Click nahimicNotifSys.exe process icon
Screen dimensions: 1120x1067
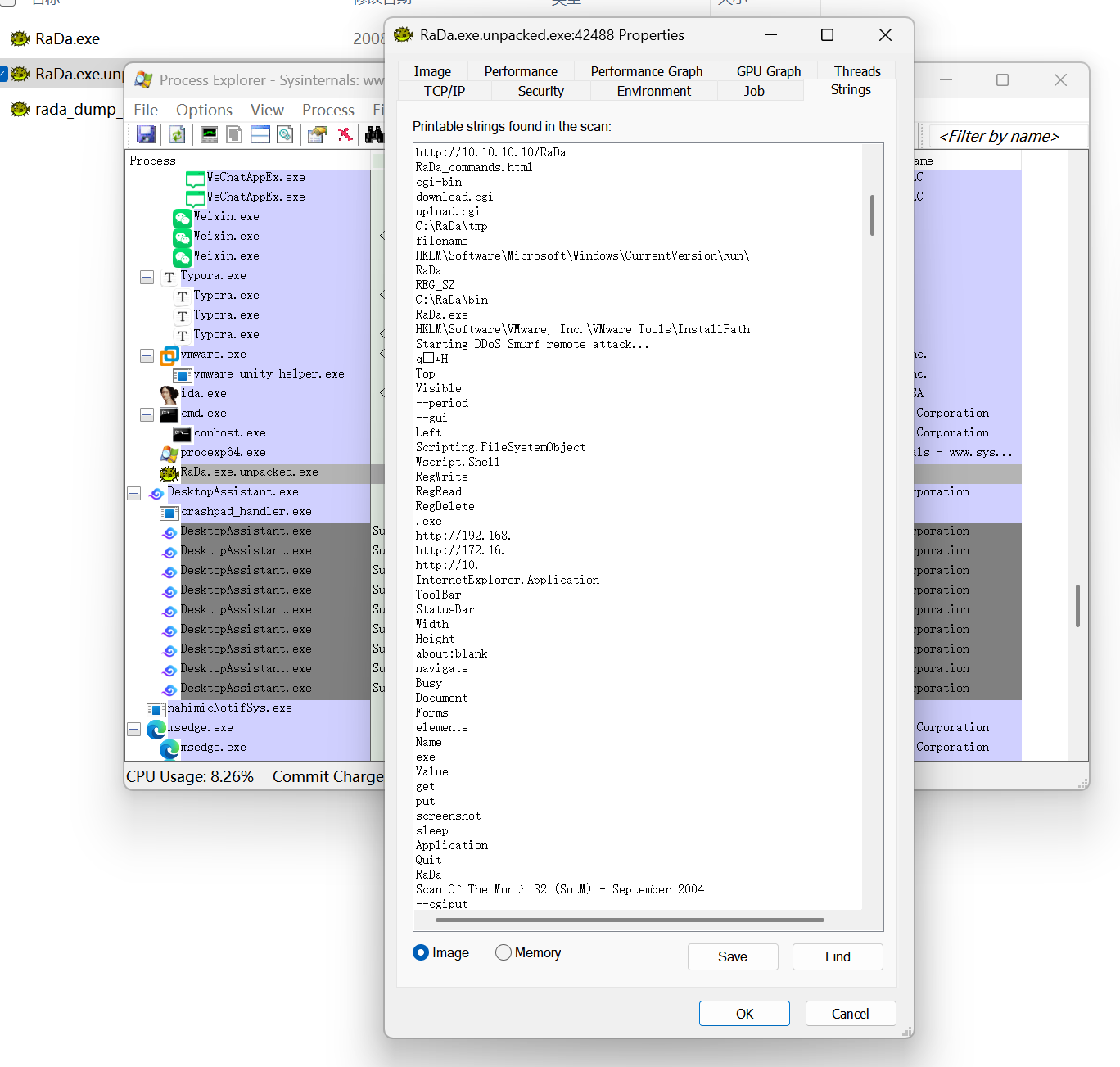pyautogui.click(x=156, y=709)
